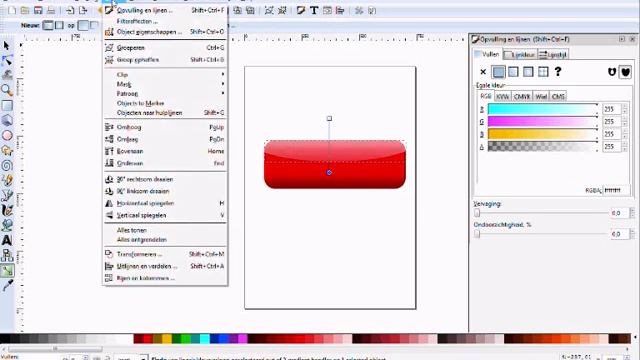
Task: Select the Rectangle tool
Action: (x=7, y=105)
